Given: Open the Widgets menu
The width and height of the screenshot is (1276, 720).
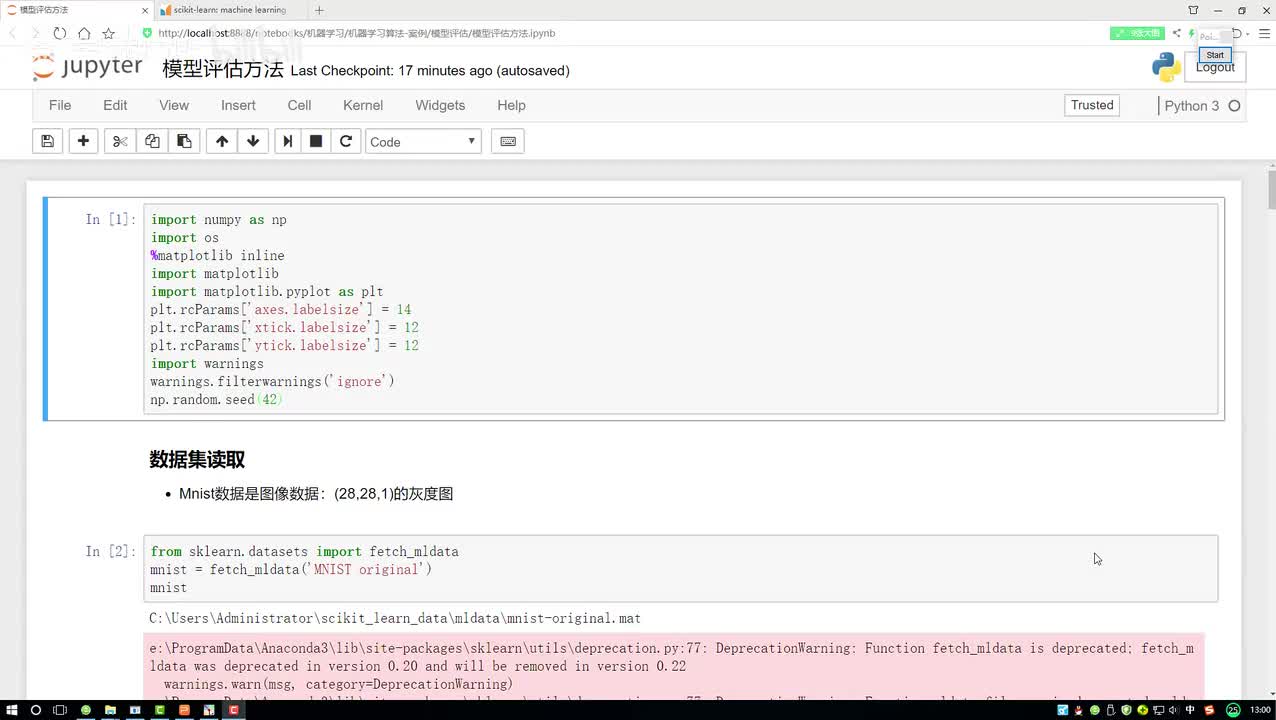Looking at the screenshot, I should (440, 105).
